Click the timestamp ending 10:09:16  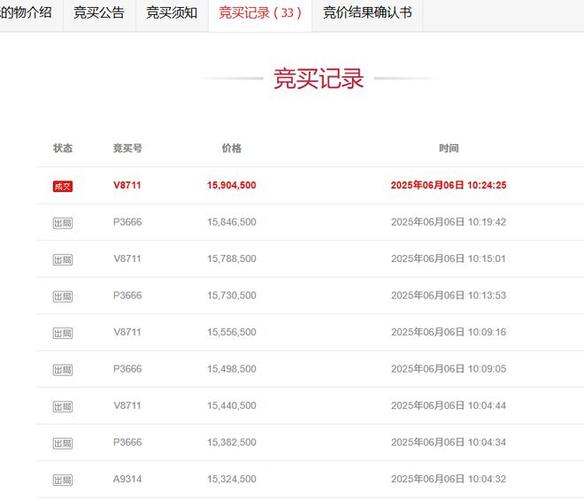[448, 332]
